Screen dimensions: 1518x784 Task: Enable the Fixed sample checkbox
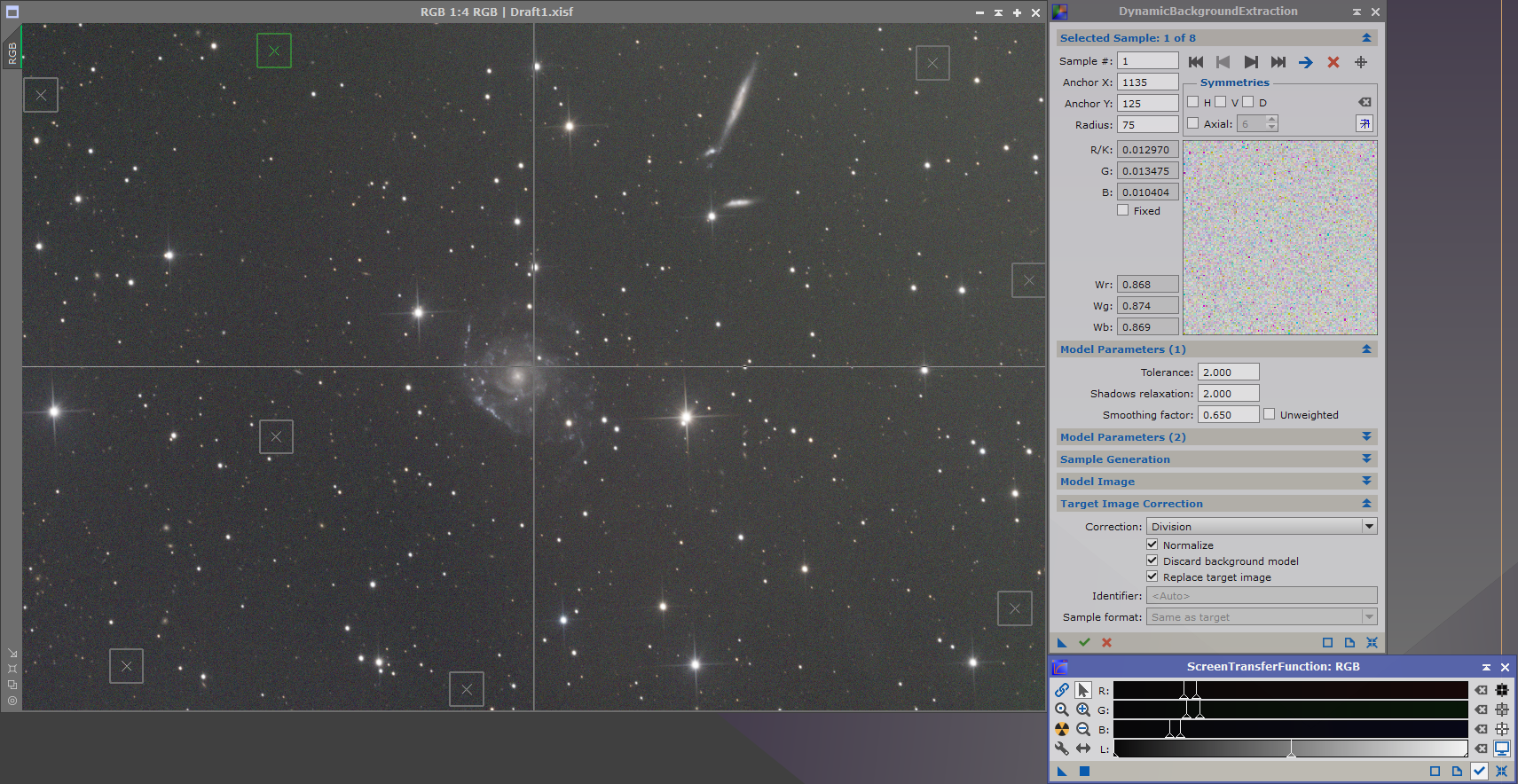tap(1123, 210)
